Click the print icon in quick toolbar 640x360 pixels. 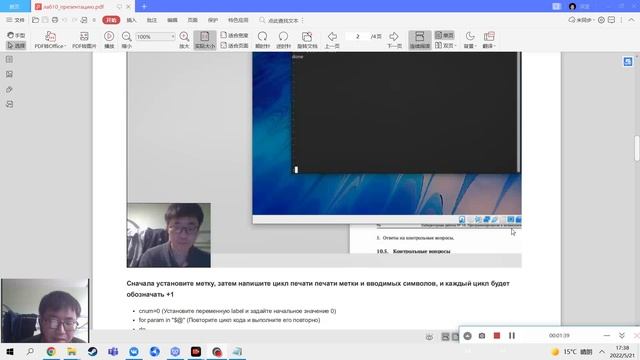55,20
